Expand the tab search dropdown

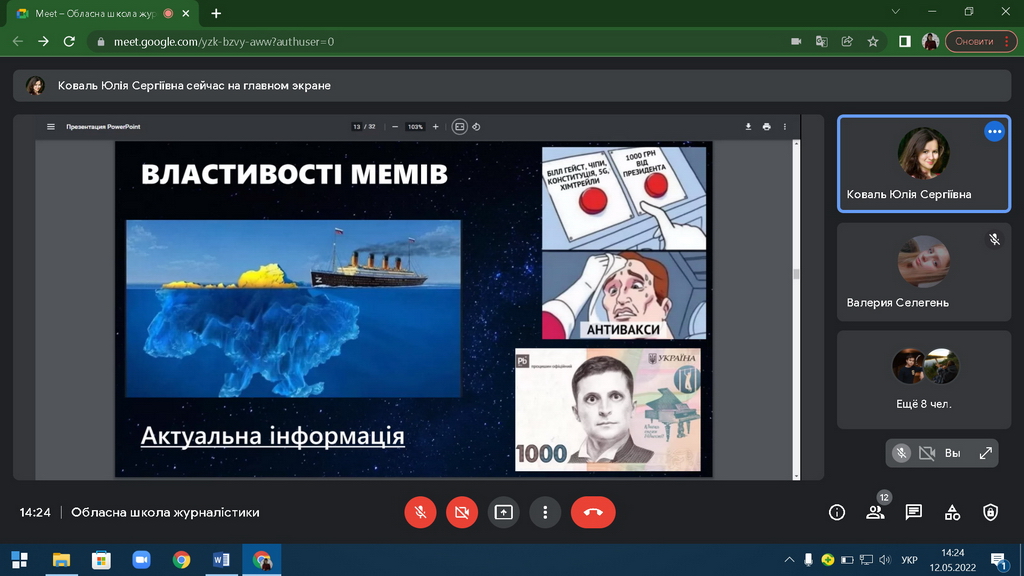pos(895,12)
